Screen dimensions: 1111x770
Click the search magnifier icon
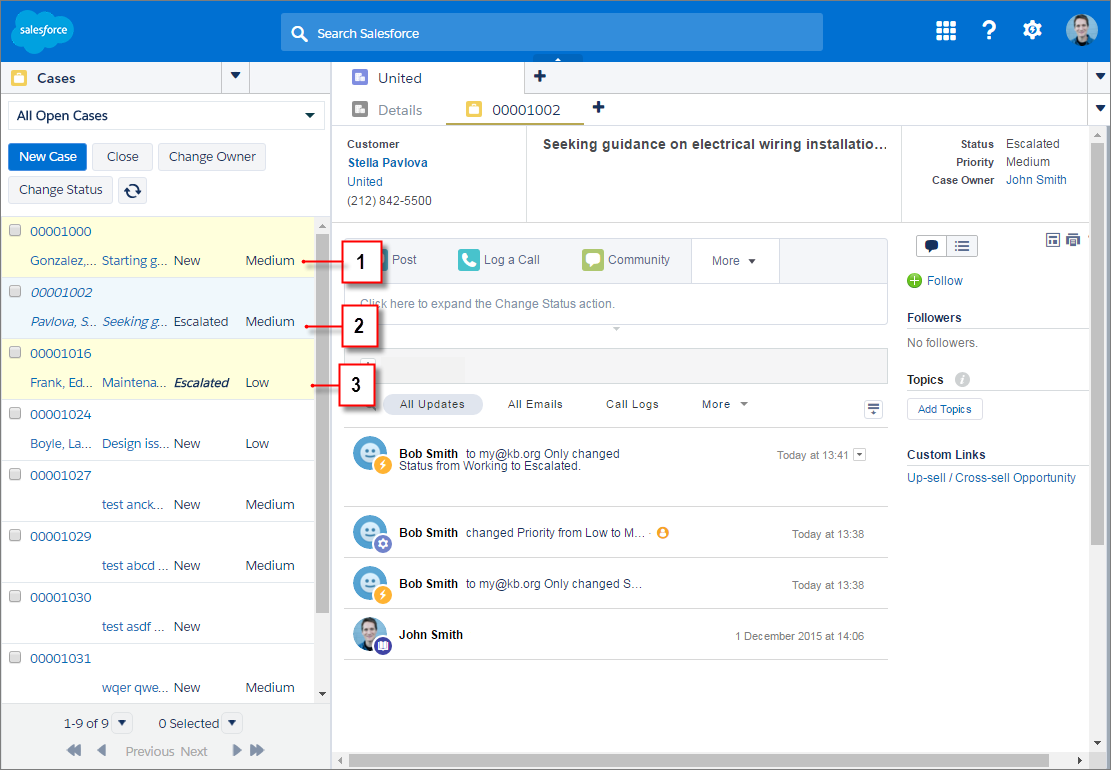point(299,33)
